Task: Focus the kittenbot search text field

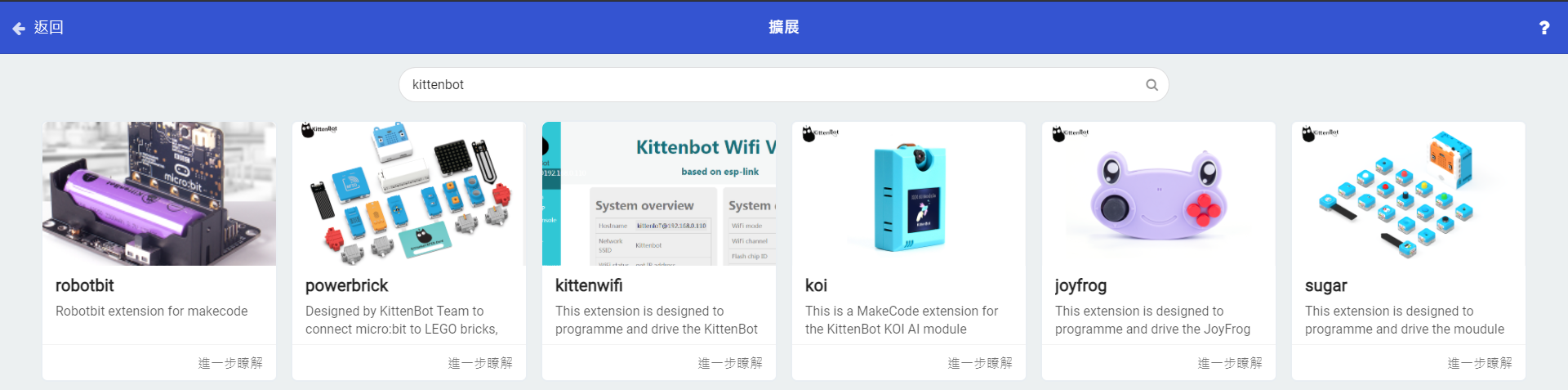Action: coord(768,85)
